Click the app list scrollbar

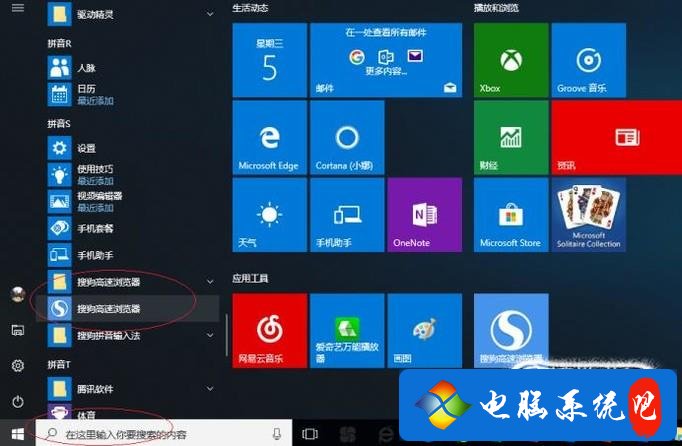point(227,334)
